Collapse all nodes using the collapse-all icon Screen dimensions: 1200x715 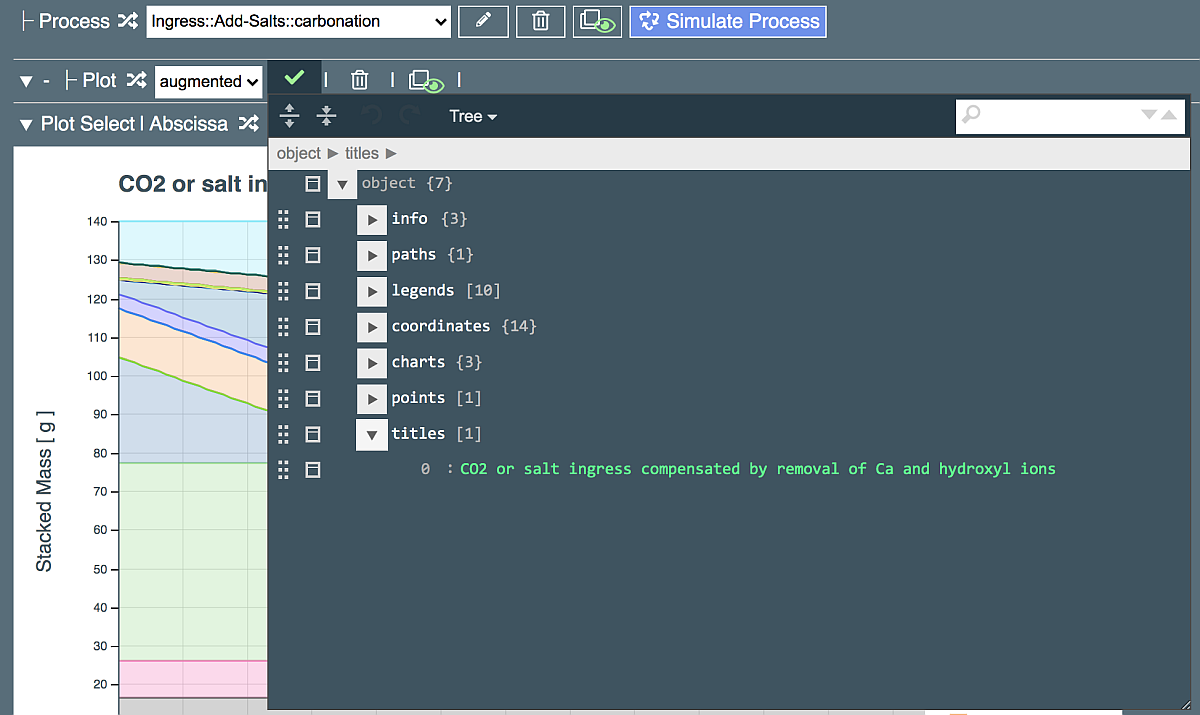(326, 116)
